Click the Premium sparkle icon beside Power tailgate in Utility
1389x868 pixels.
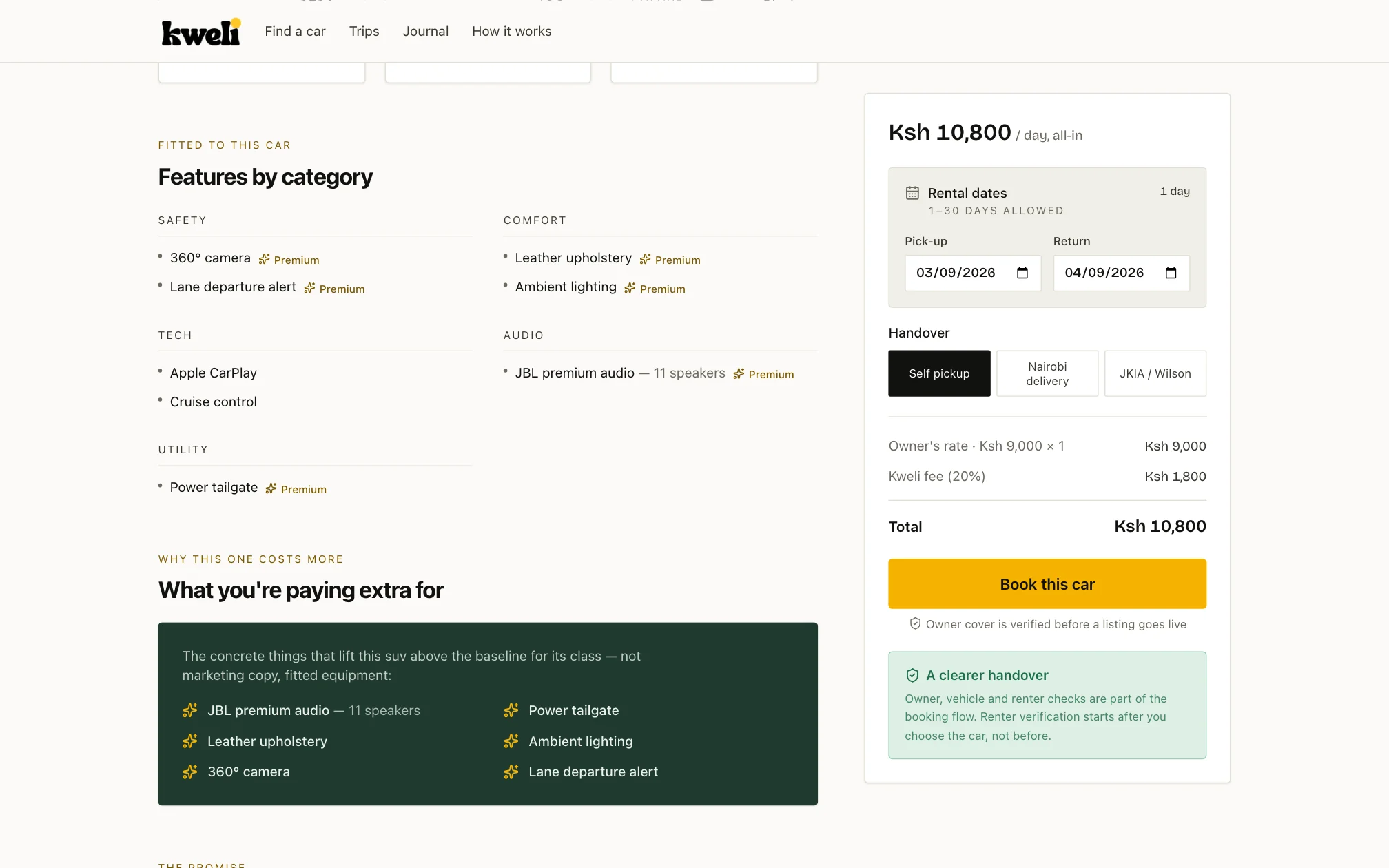pos(271,489)
